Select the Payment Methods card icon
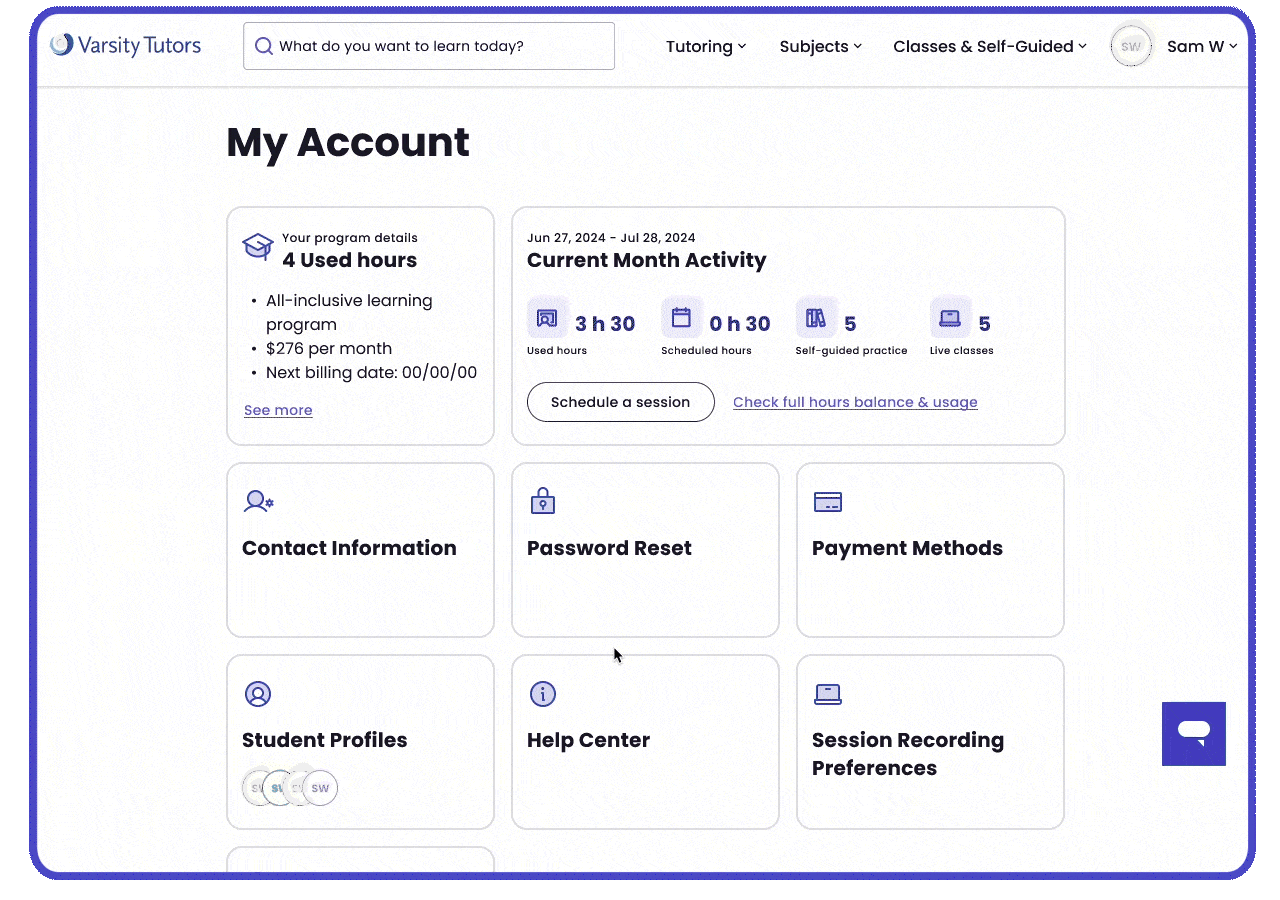Screen dimensions: 1280x900 tap(828, 501)
